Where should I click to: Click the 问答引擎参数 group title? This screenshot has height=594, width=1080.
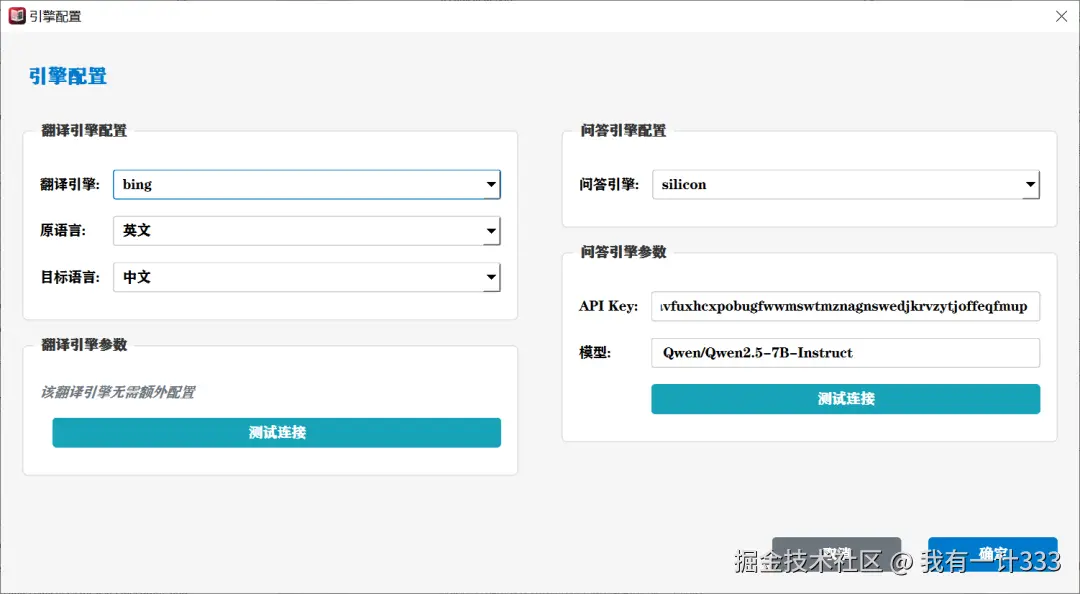[x=623, y=252]
